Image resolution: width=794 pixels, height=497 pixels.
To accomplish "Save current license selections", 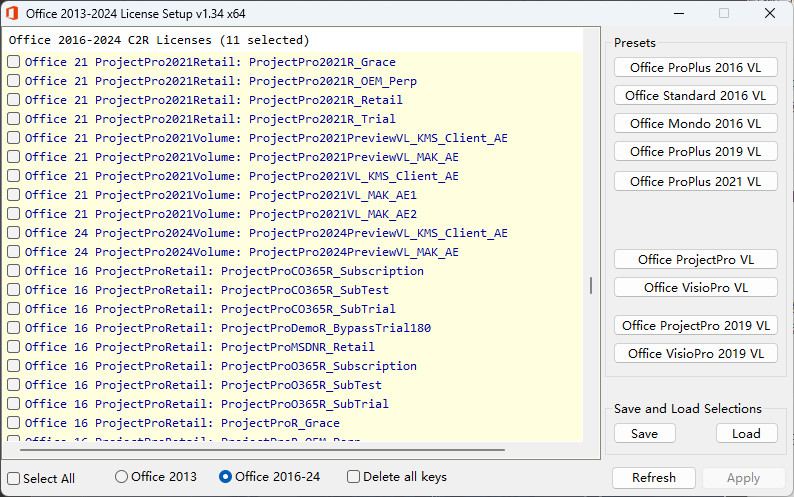I will 645,433.
